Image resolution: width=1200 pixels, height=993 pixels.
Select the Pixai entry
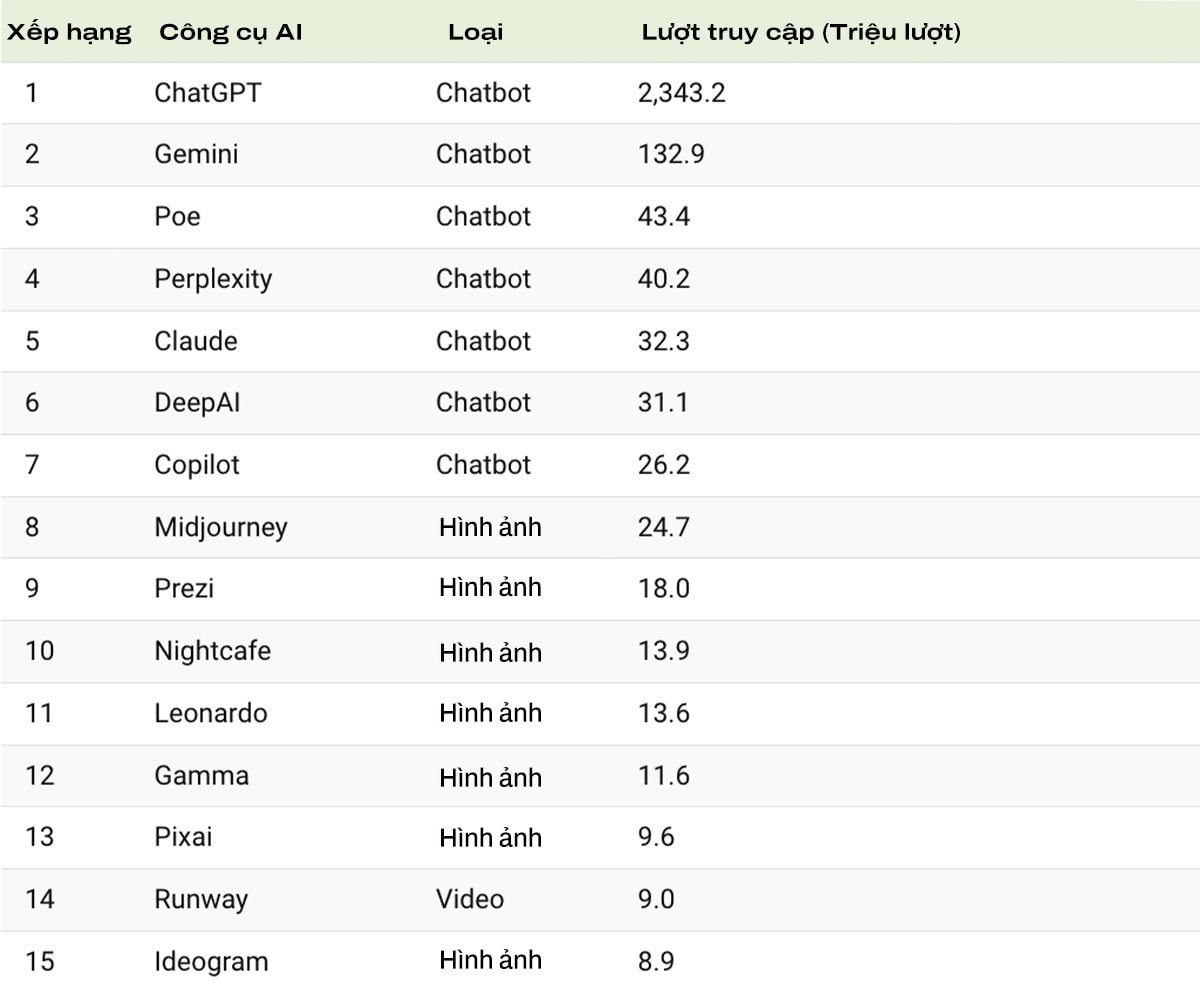pos(183,836)
